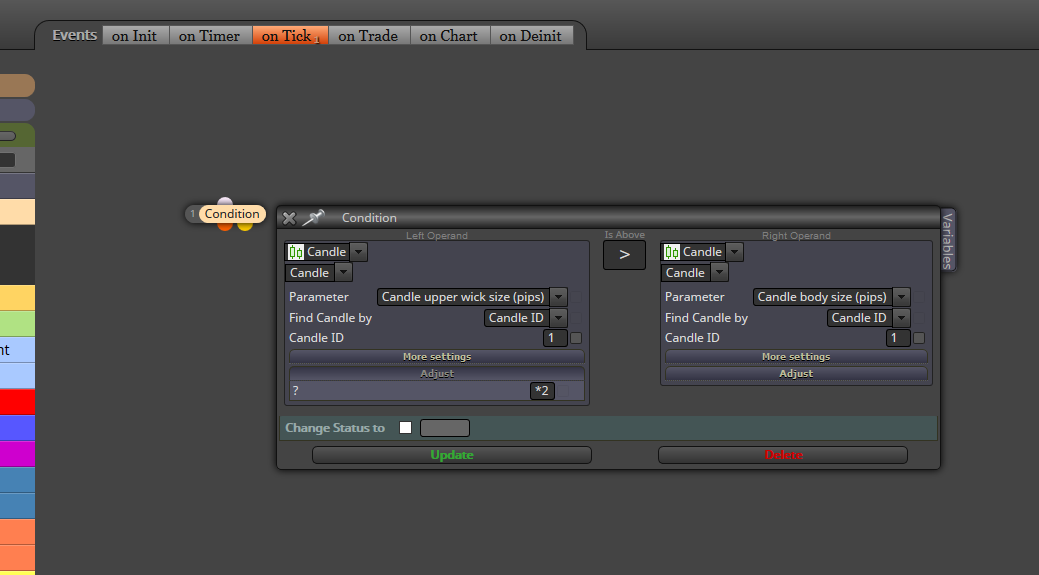Open the Variables side tab
Image resolution: width=1039 pixels, height=575 pixels.
click(948, 240)
